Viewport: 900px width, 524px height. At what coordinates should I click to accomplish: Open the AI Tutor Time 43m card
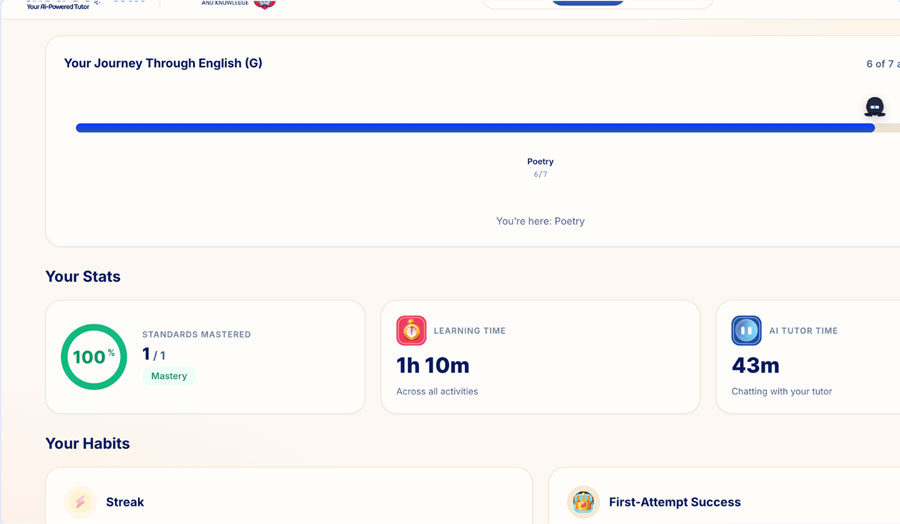coord(808,356)
